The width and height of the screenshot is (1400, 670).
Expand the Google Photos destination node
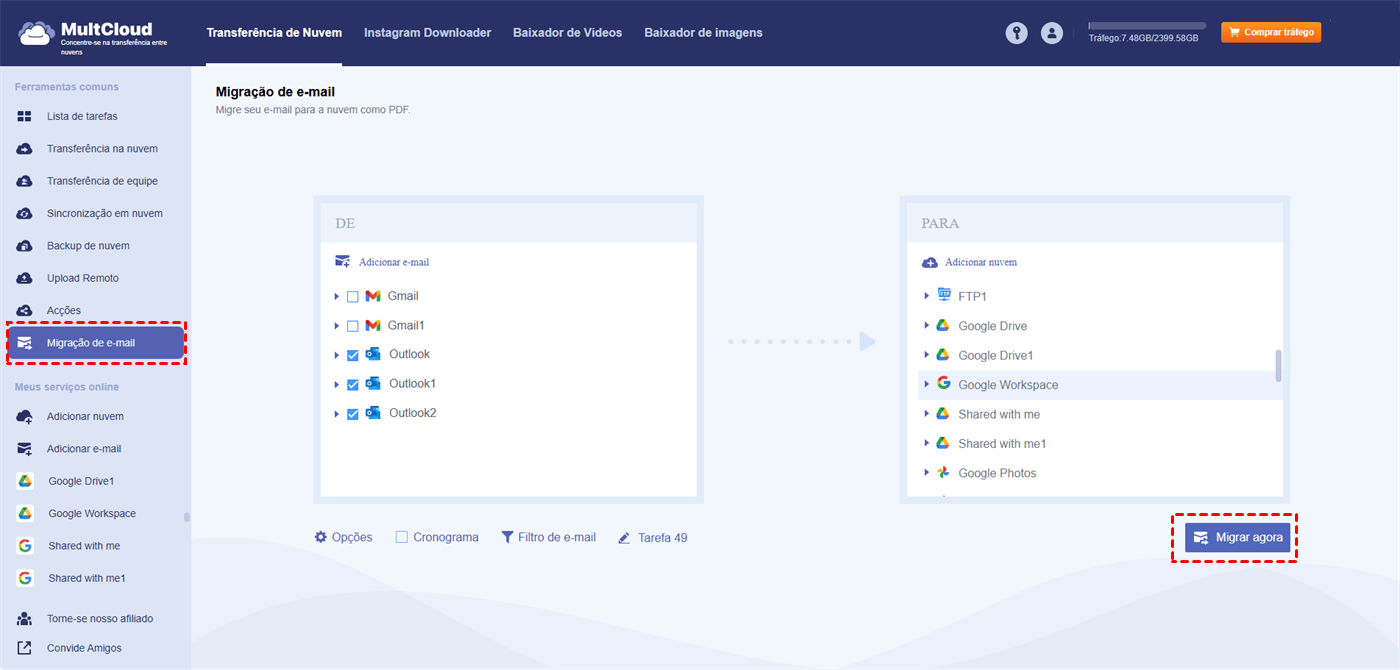[x=927, y=473]
